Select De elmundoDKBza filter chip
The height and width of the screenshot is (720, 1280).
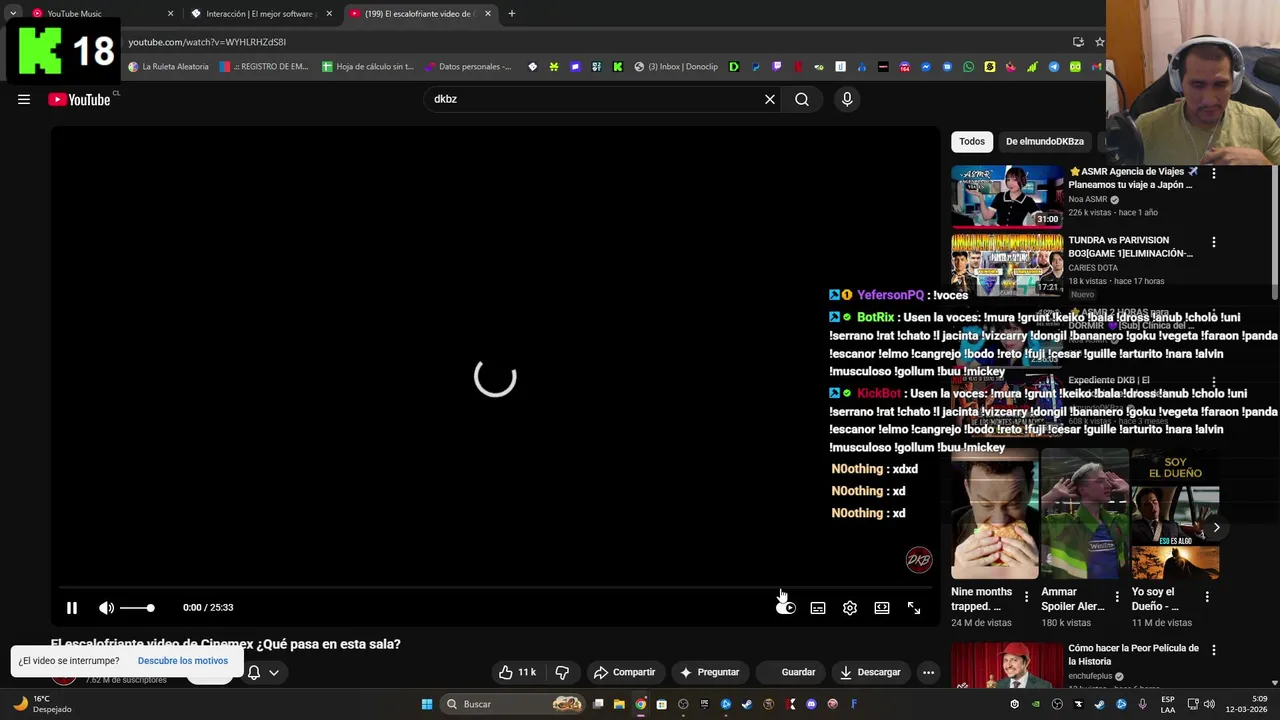click(x=1045, y=142)
